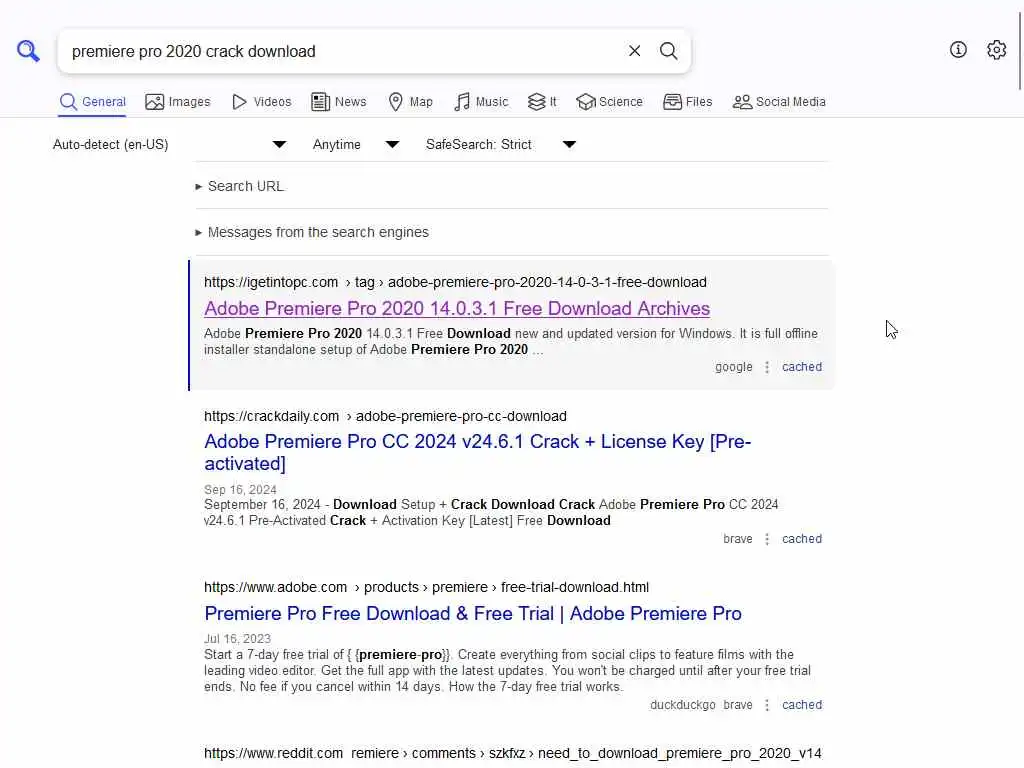Open the Auto-detect (en-US) language dropdown
The height and width of the screenshot is (768, 1024).
[169, 144]
